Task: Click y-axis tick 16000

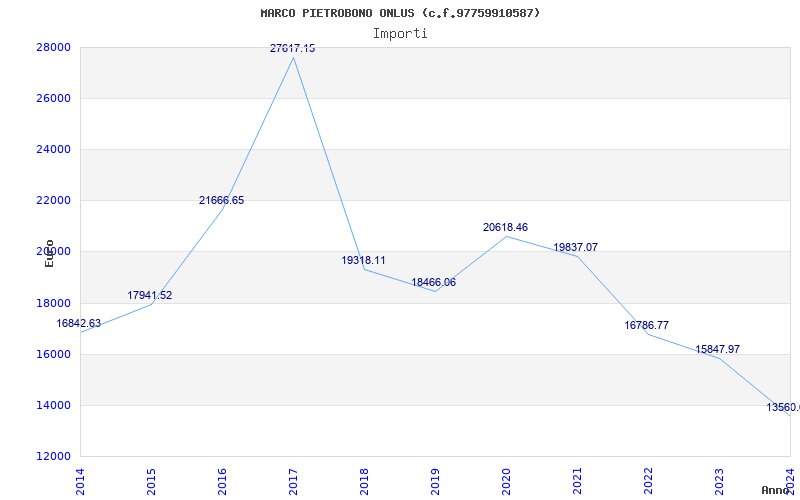Action: (53, 355)
